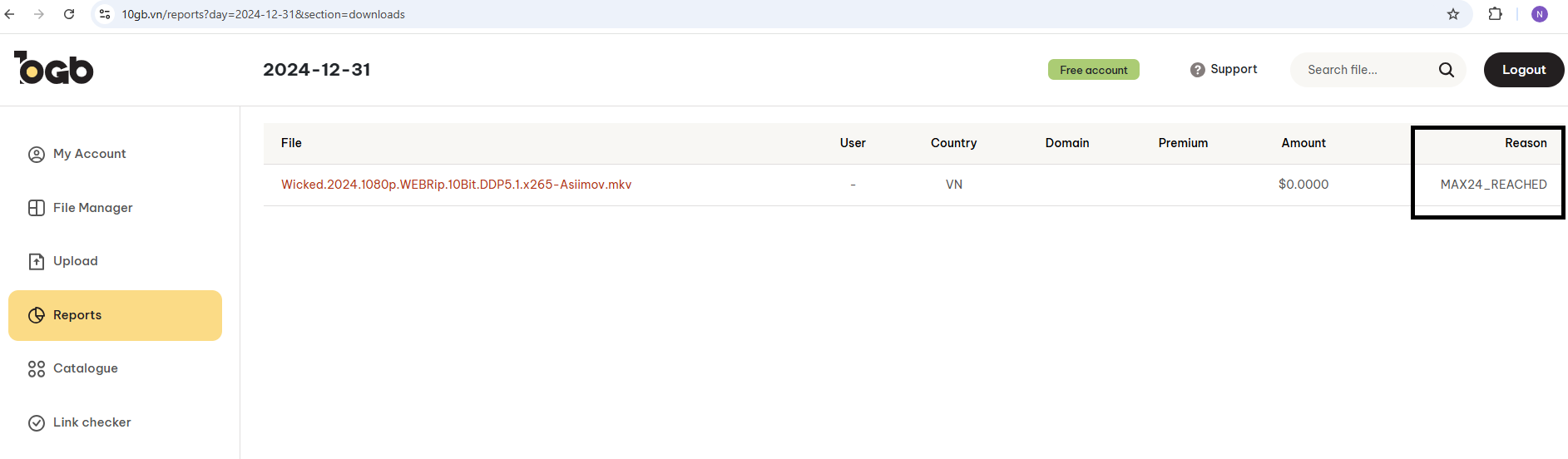Open browser extensions puzzle icon

(1496, 14)
